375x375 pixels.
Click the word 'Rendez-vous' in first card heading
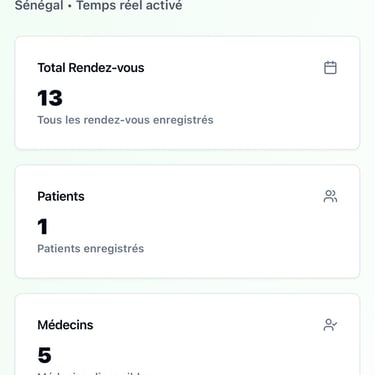106,68
